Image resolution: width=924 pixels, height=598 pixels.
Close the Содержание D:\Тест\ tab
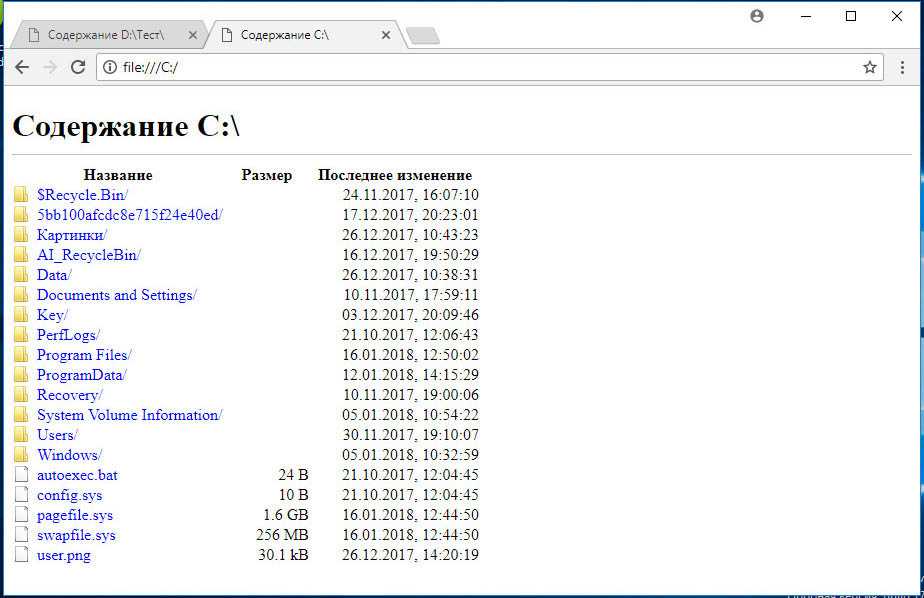point(193,35)
